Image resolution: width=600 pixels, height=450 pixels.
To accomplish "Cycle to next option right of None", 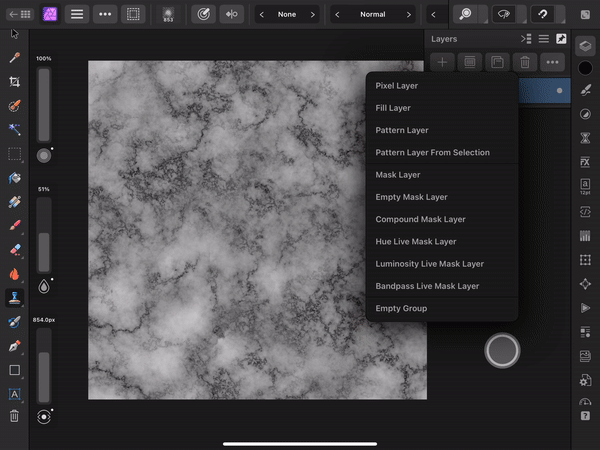I will click(x=313, y=15).
